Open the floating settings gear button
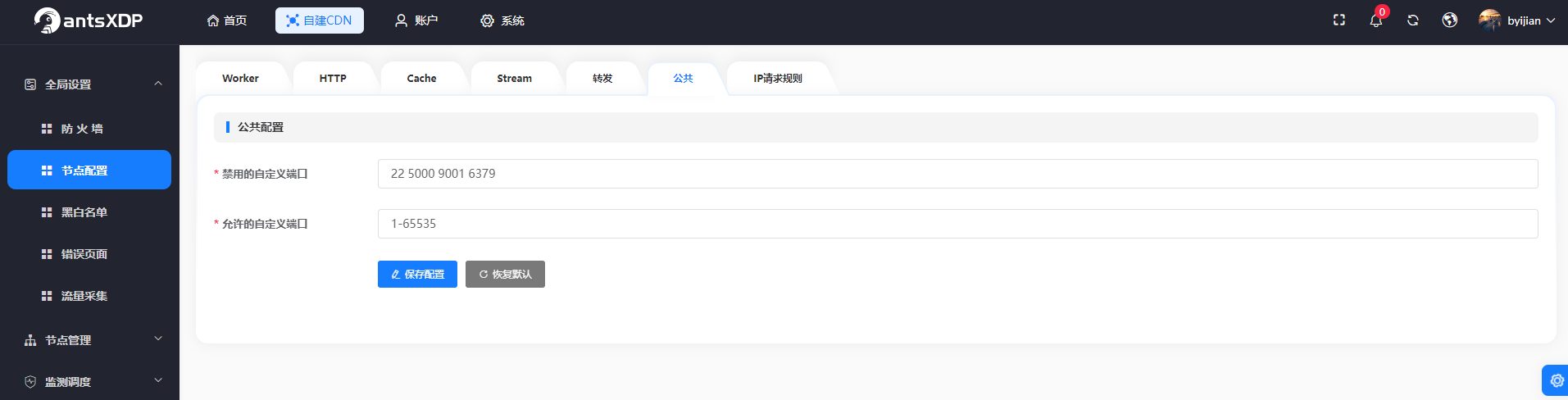The height and width of the screenshot is (400, 1568). coord(1556,380)
